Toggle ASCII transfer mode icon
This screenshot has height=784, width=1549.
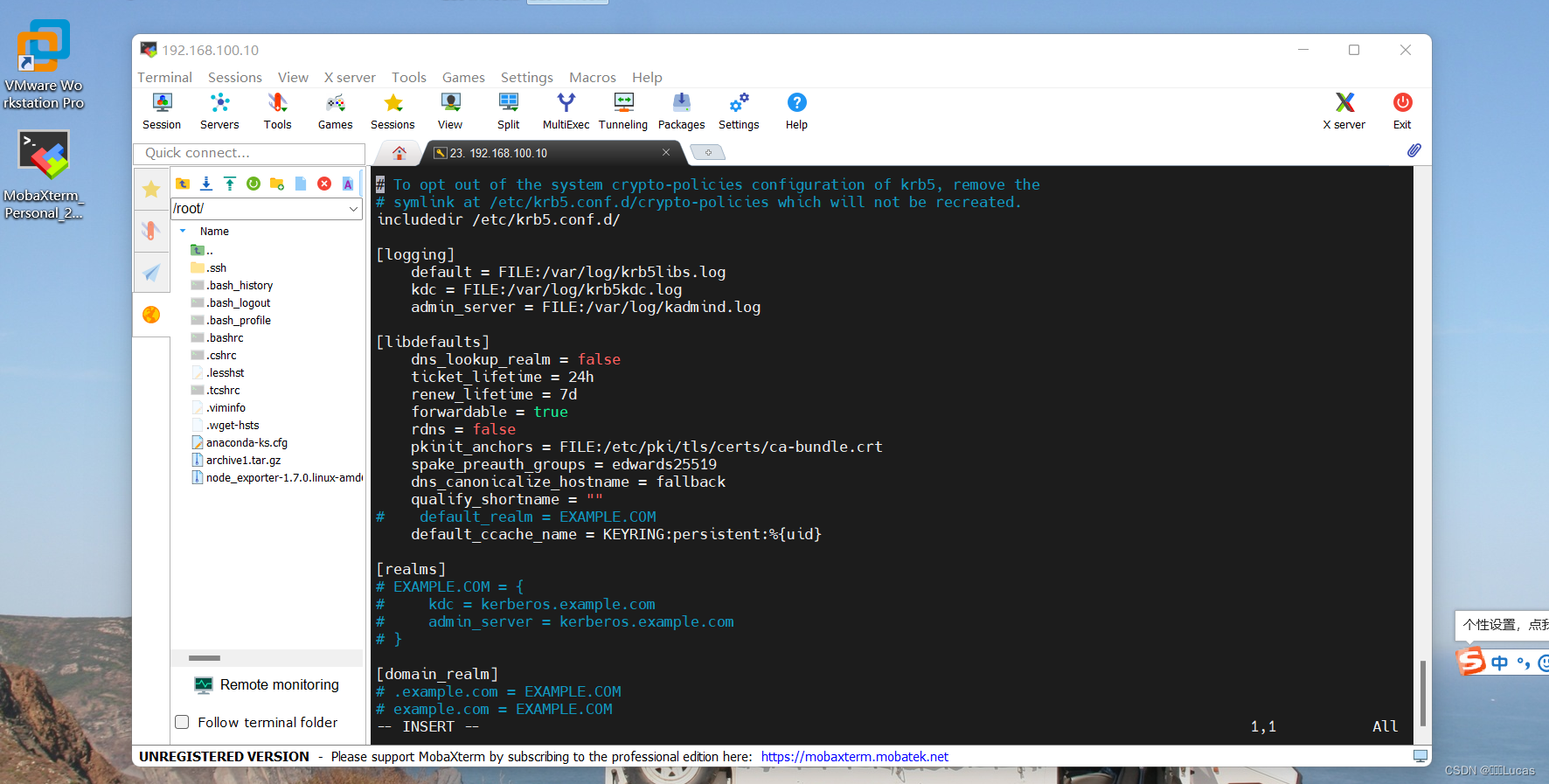pos(348,184)
